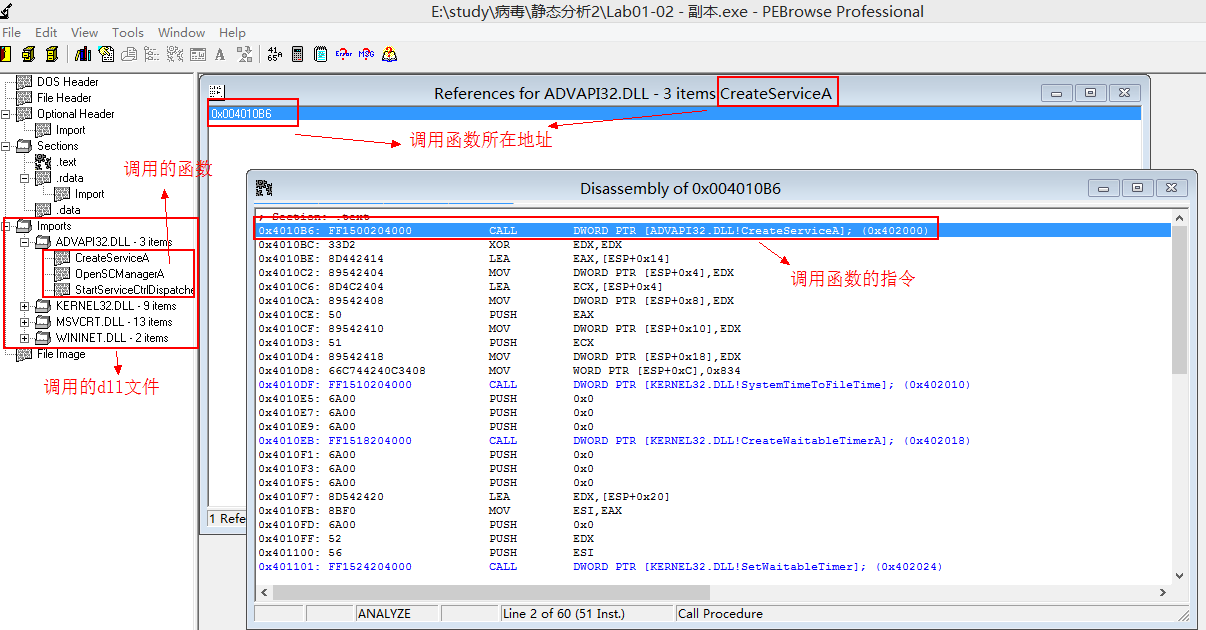Viewport: 1206px width, 630px height.
Task: Expand the MSVCRT.DLL tree node
Action: point(25,322)
